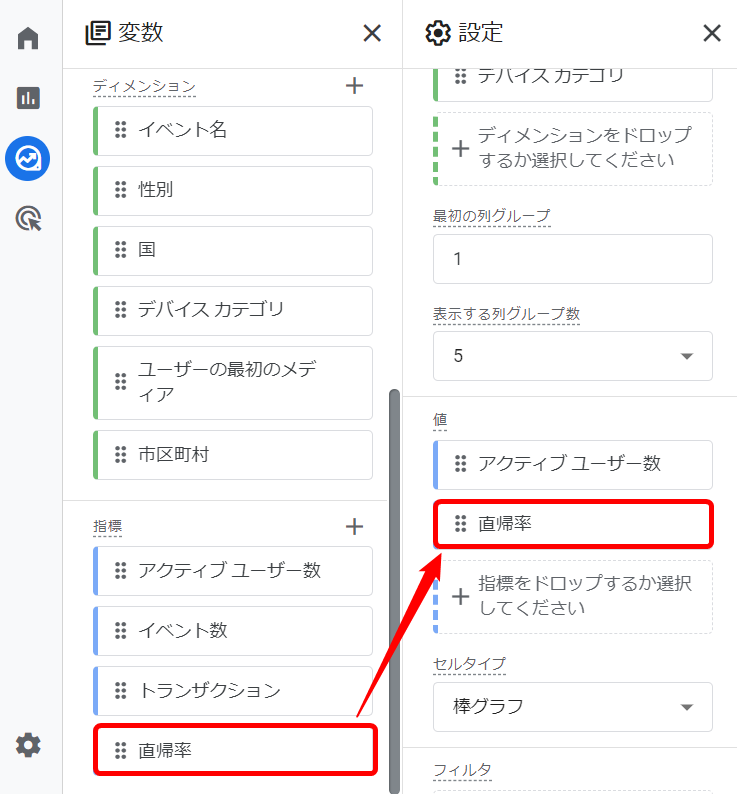Click the 最初の列グループ input field
This screenshot has height=794, width=737.
click(x=572, y=259)
